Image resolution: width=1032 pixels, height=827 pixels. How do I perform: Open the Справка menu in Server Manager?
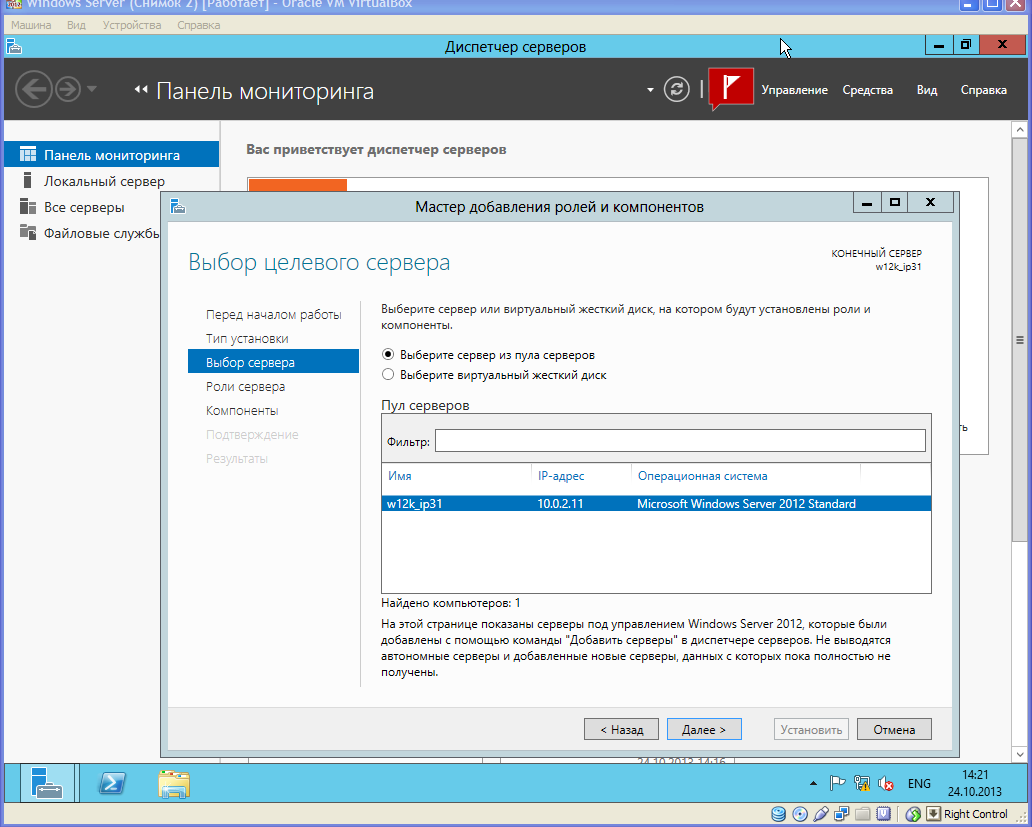point(983,90)
